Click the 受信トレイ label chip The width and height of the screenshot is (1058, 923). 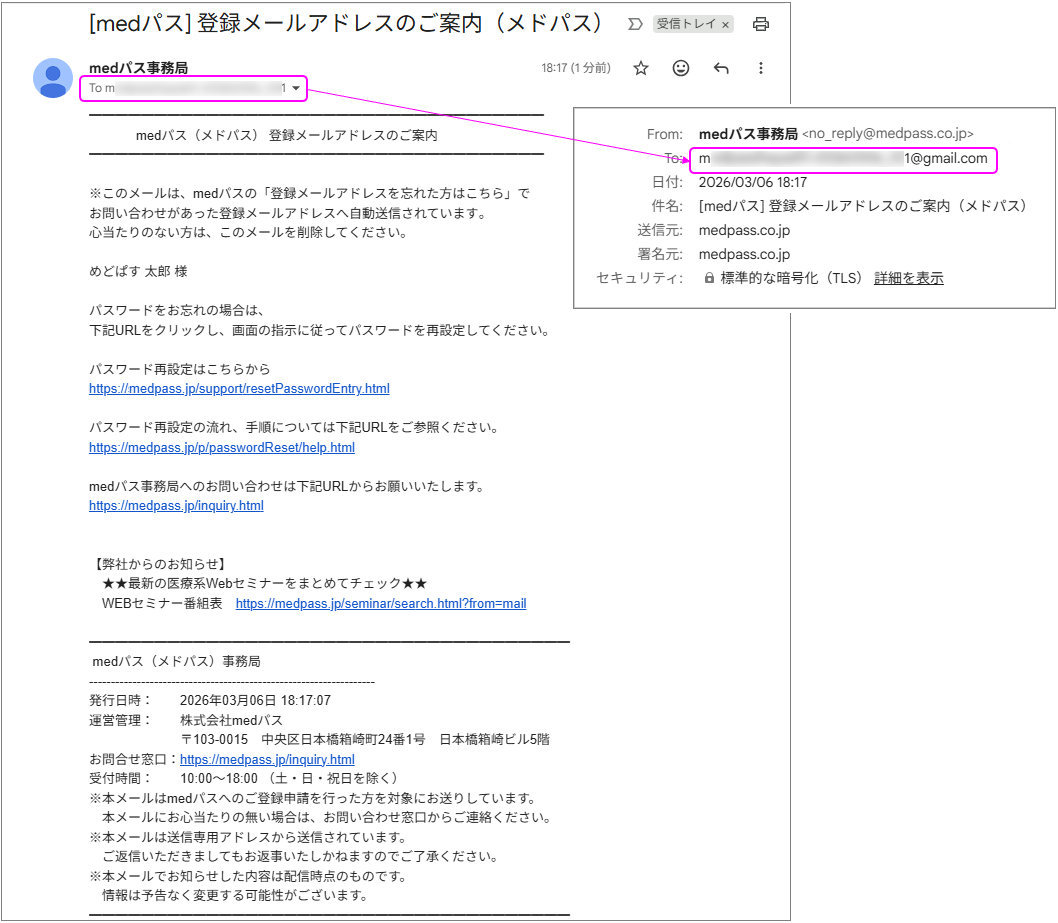[x=686, y=24]
